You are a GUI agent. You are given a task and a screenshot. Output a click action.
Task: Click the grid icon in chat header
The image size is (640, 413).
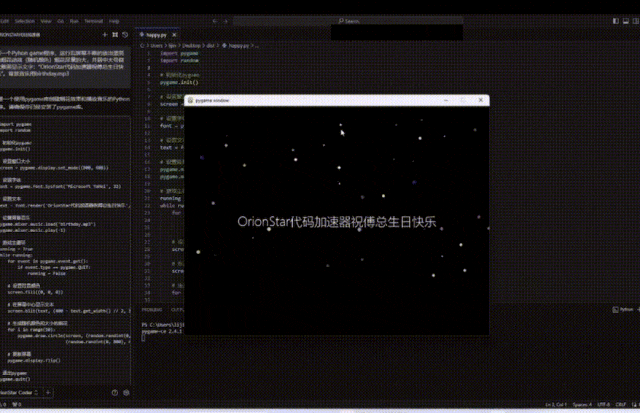point(115,35)
